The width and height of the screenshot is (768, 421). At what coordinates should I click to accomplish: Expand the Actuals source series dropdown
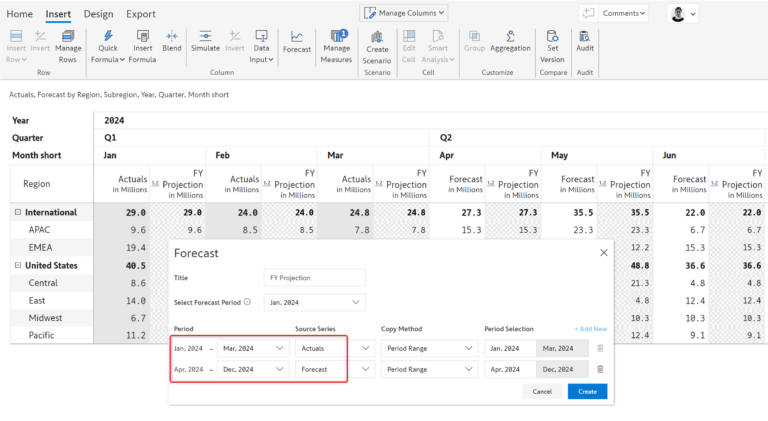point(366,348)
